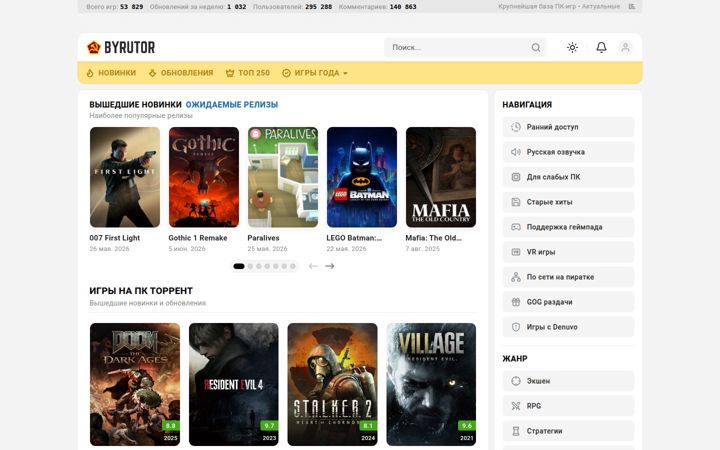Open the 007 First Light cover
The image size is (720, 450).
point(125,177)
